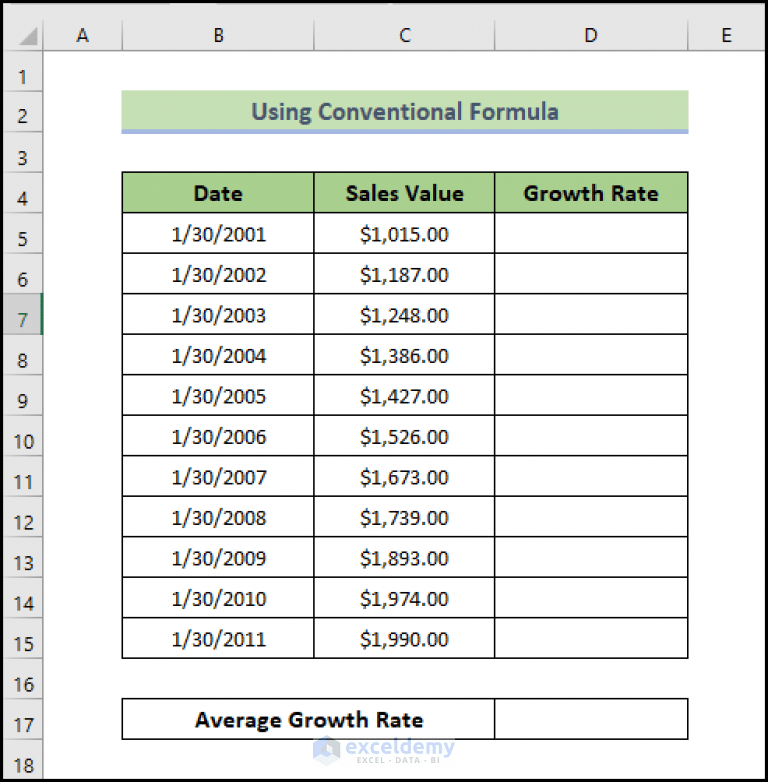Click the $1,248.00 sales value cell
Viewport: 768px width, 782px height.
pyautogui.click(x=404, y=314)
